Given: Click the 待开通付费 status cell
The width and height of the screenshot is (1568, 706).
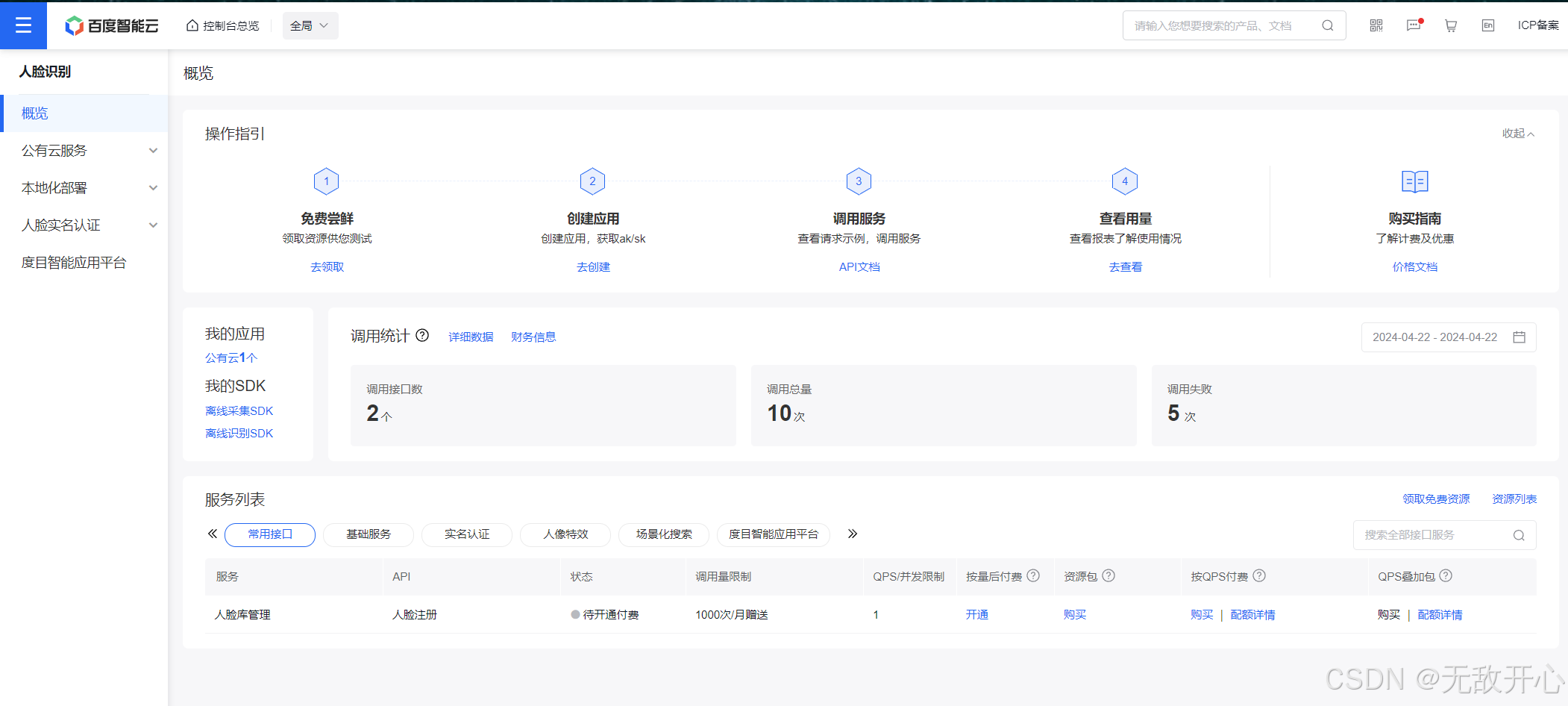Looking at the screenshot, I should click(605, 615).
